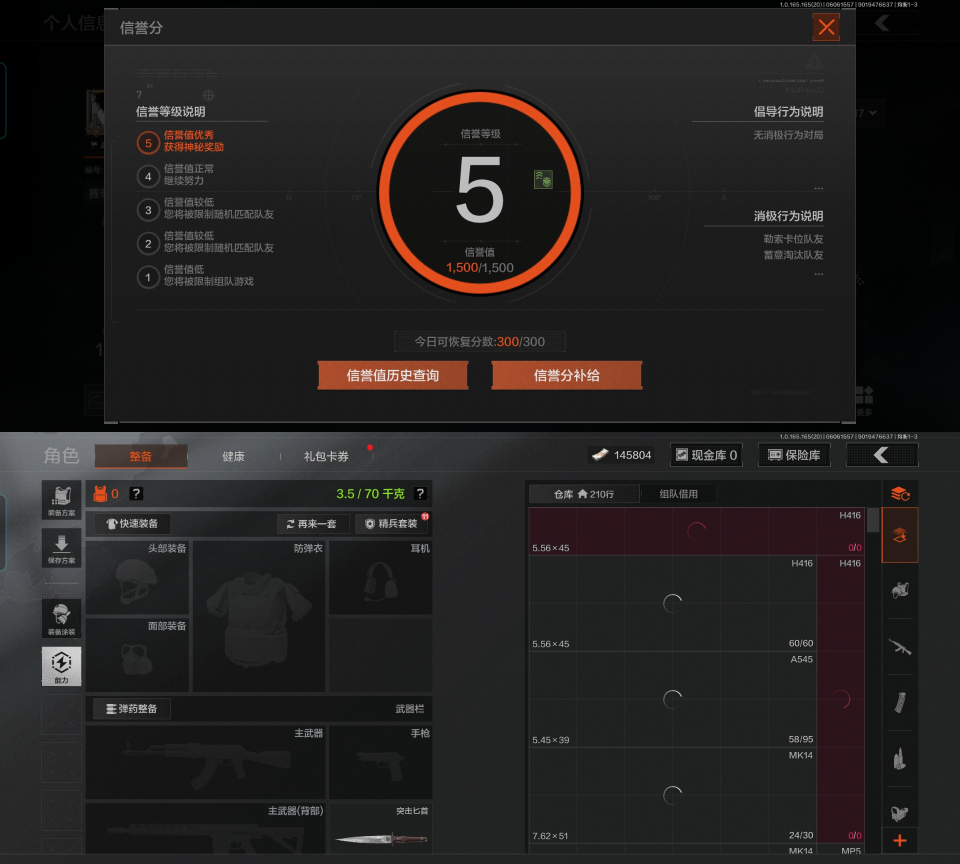Select the 主武器 primary weapon slot
This screenshot has height=864, width=960.
[x=205, y=762]
